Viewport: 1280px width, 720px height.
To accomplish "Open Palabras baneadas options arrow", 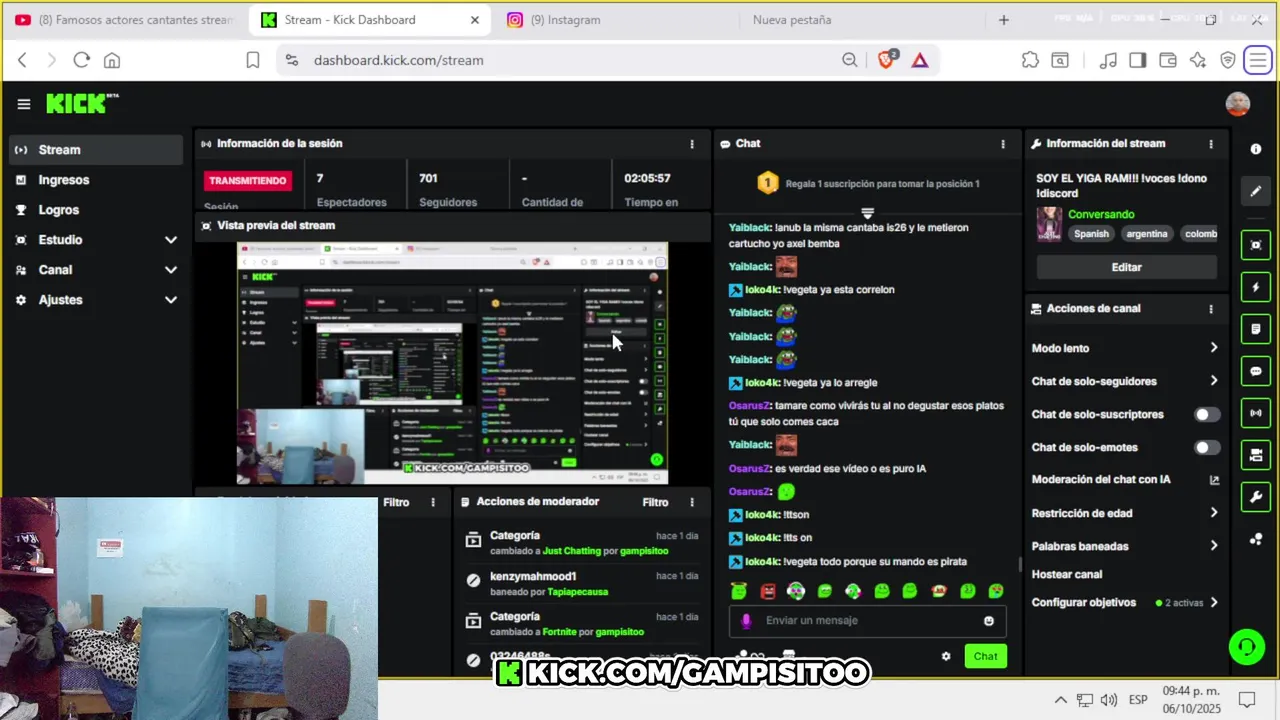I will tap(1214, 546).
